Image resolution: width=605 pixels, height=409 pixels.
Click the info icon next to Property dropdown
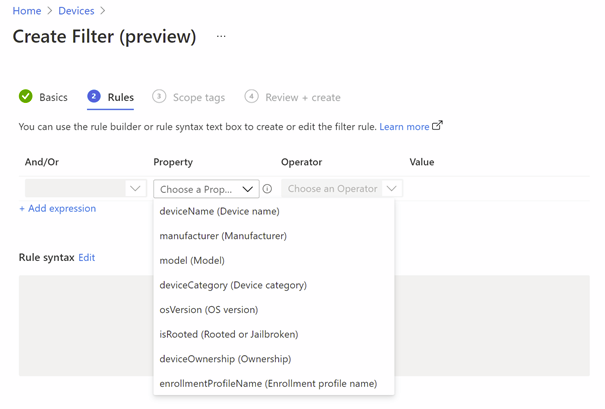click(267, 189)
